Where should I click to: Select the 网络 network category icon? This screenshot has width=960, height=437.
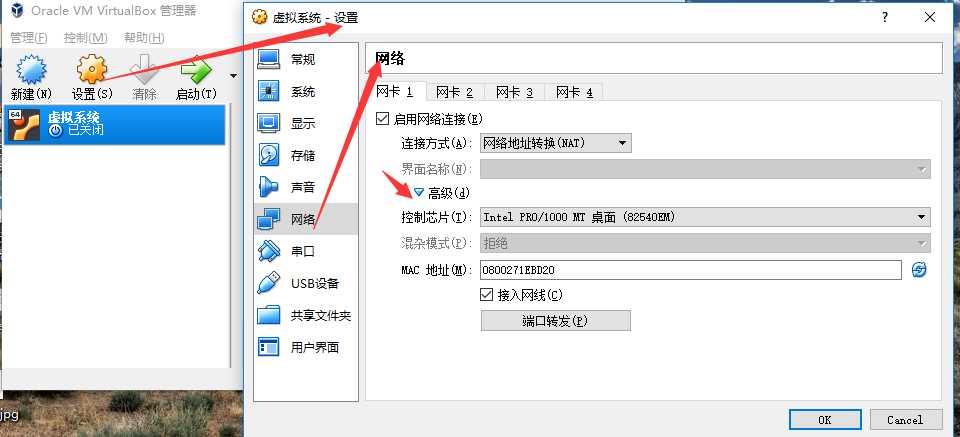(268, 219)
